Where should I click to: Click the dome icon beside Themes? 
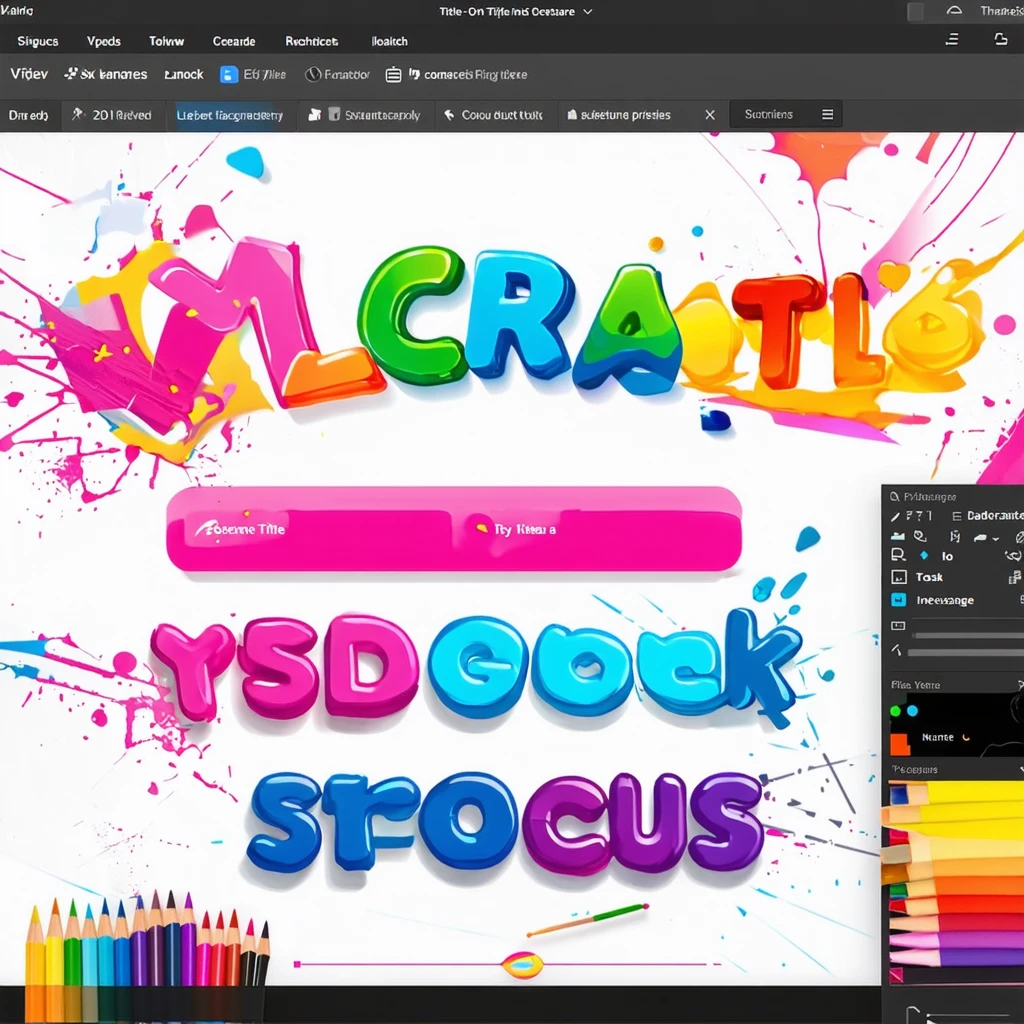[954, 11]
